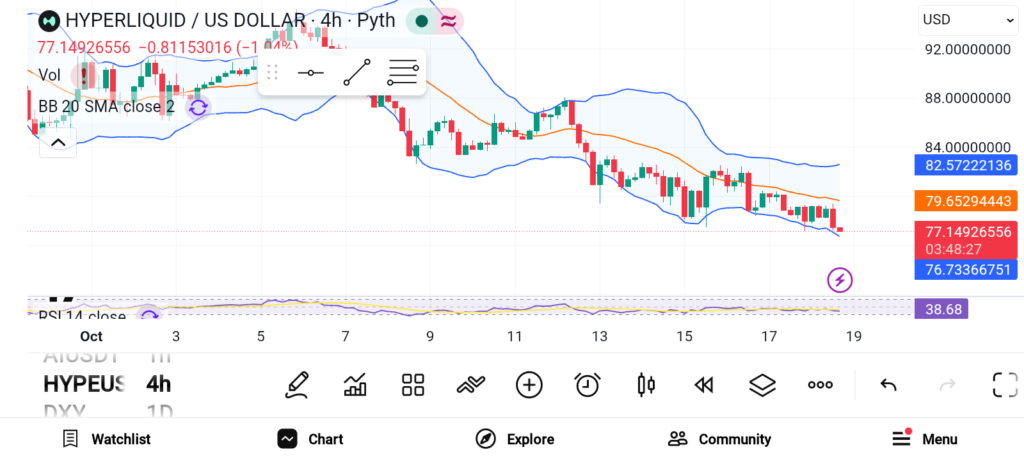Start bar replay with the rewind icon
Viewport: 1024px width, 461px height.
tap(703, 385)
